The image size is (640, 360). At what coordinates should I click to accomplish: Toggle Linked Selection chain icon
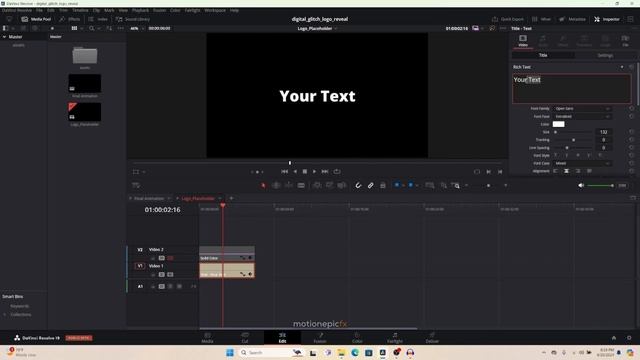click(x=370, y=185)
